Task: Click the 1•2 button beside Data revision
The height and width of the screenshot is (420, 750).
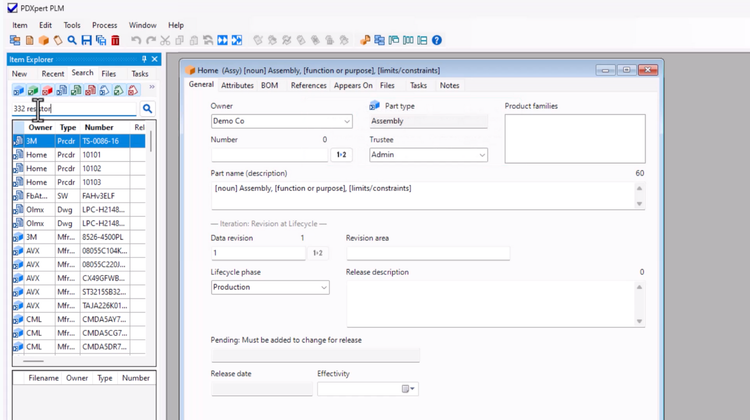Action: pos(319,253)
